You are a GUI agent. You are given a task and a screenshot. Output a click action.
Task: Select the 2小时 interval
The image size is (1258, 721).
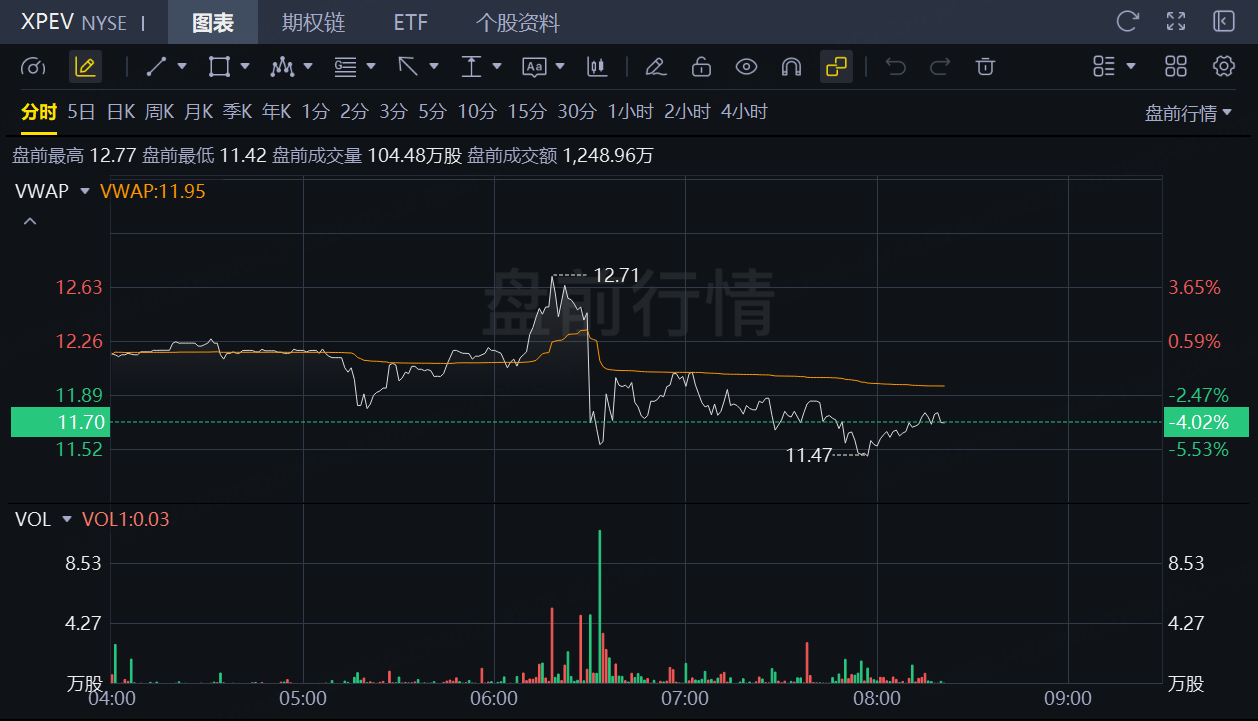coord(687,112)
